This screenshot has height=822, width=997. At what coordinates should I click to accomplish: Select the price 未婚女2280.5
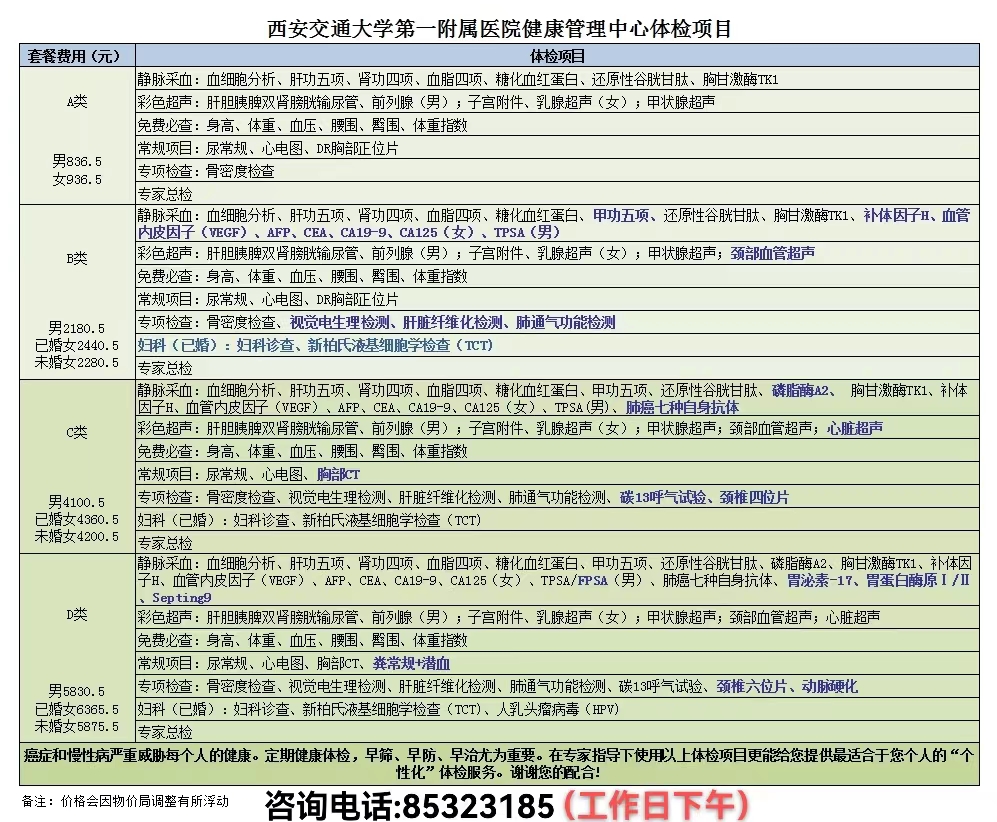(77, 362)
